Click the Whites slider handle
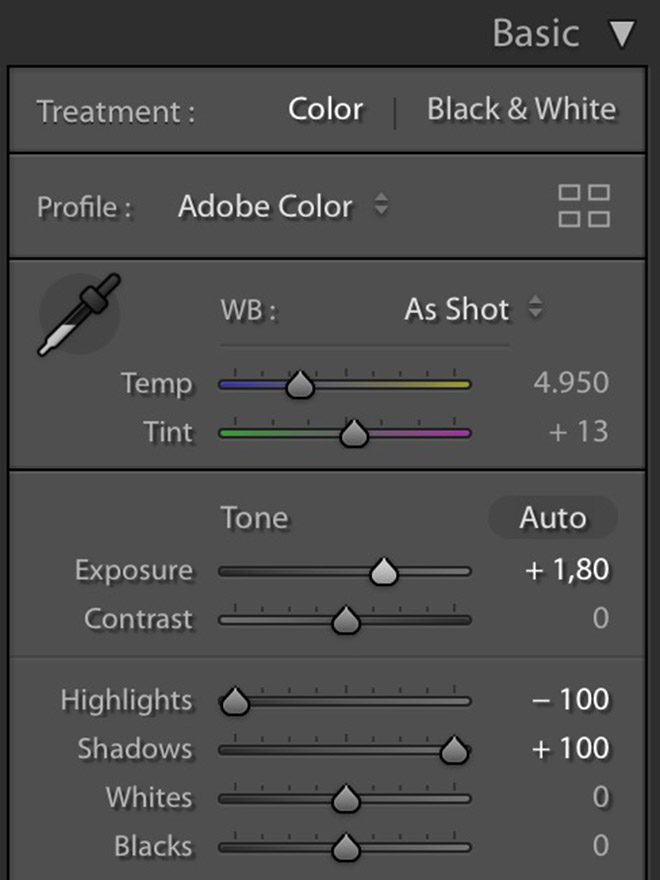The image size is (660, 880). (345, 799)
